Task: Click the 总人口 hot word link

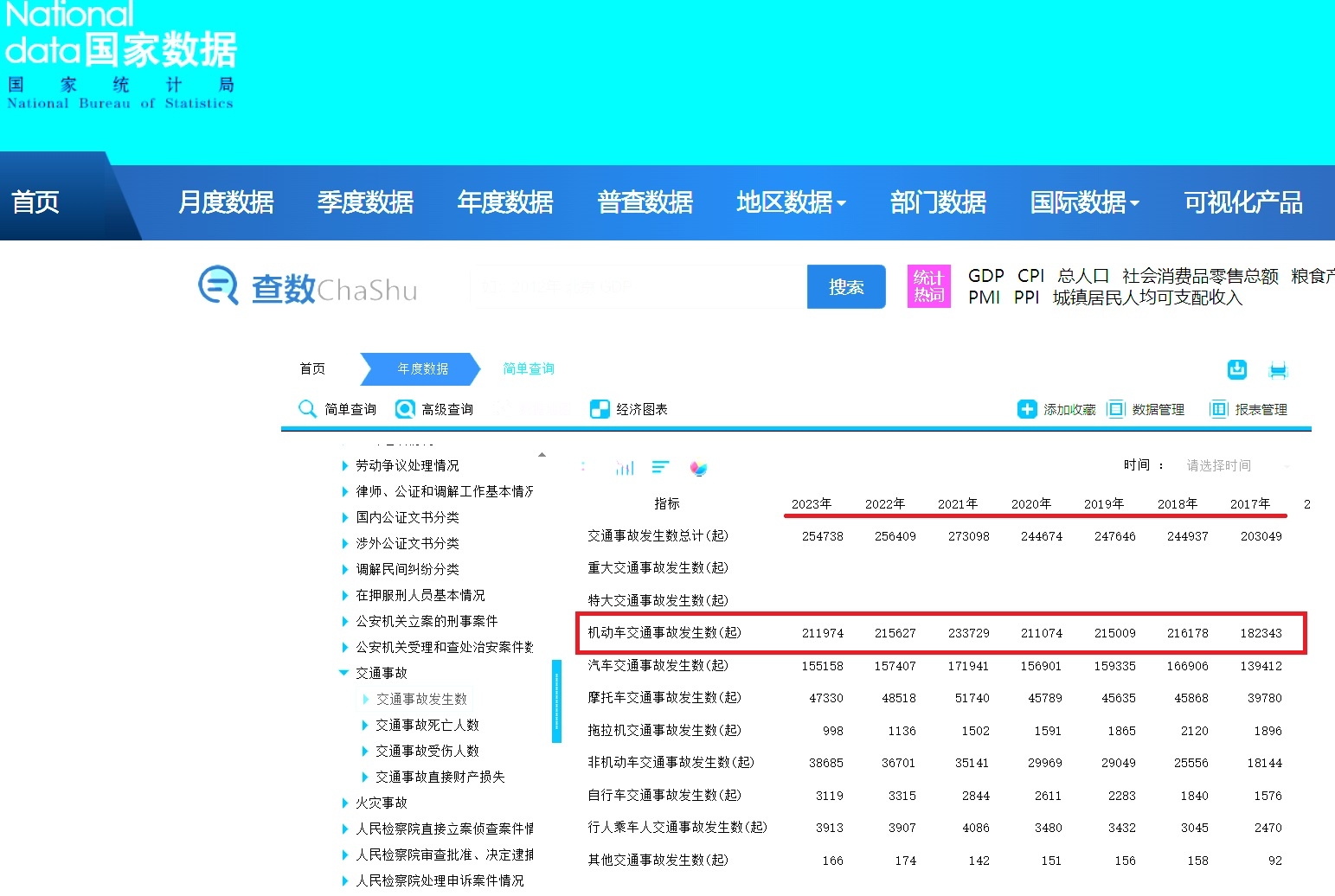Action: 1083,276
